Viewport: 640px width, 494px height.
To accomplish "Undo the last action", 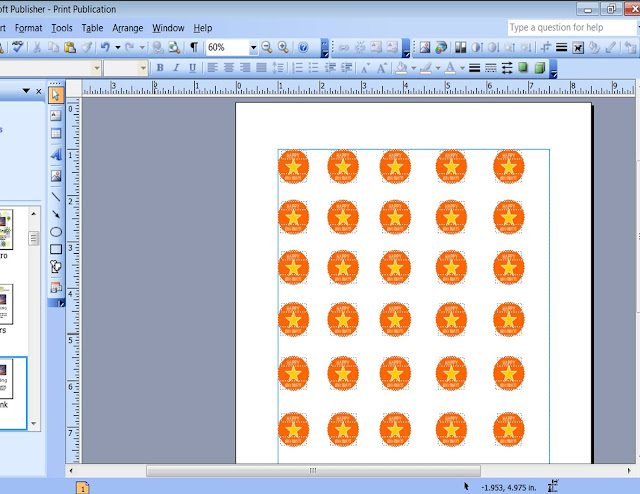I will [x=105, y=47].
